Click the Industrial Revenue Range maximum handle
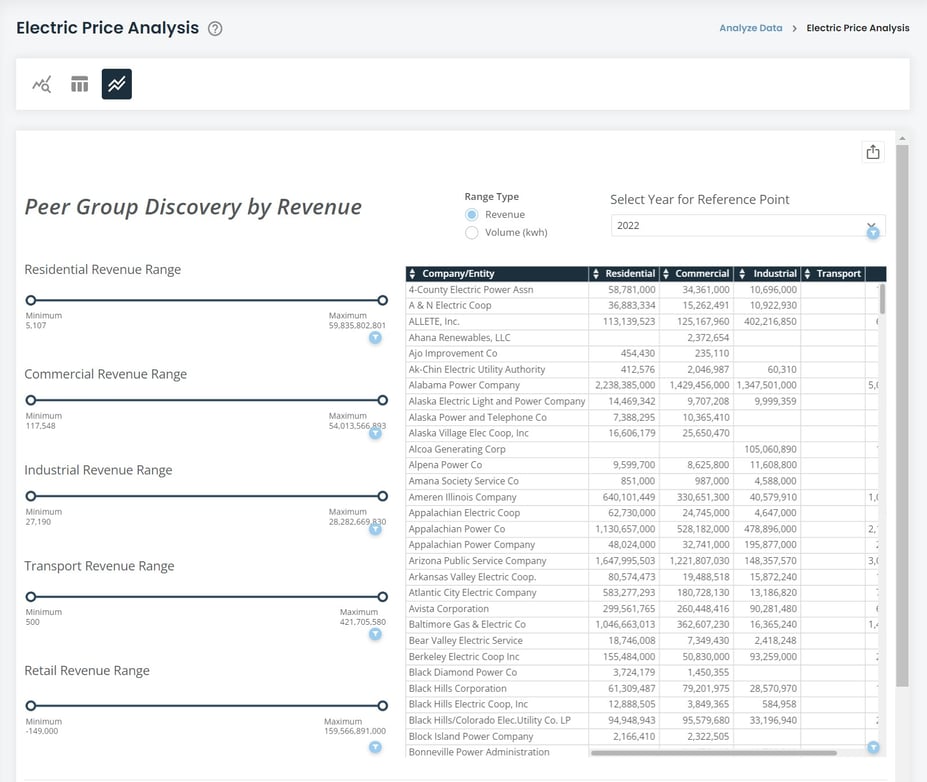 [383, 496]
